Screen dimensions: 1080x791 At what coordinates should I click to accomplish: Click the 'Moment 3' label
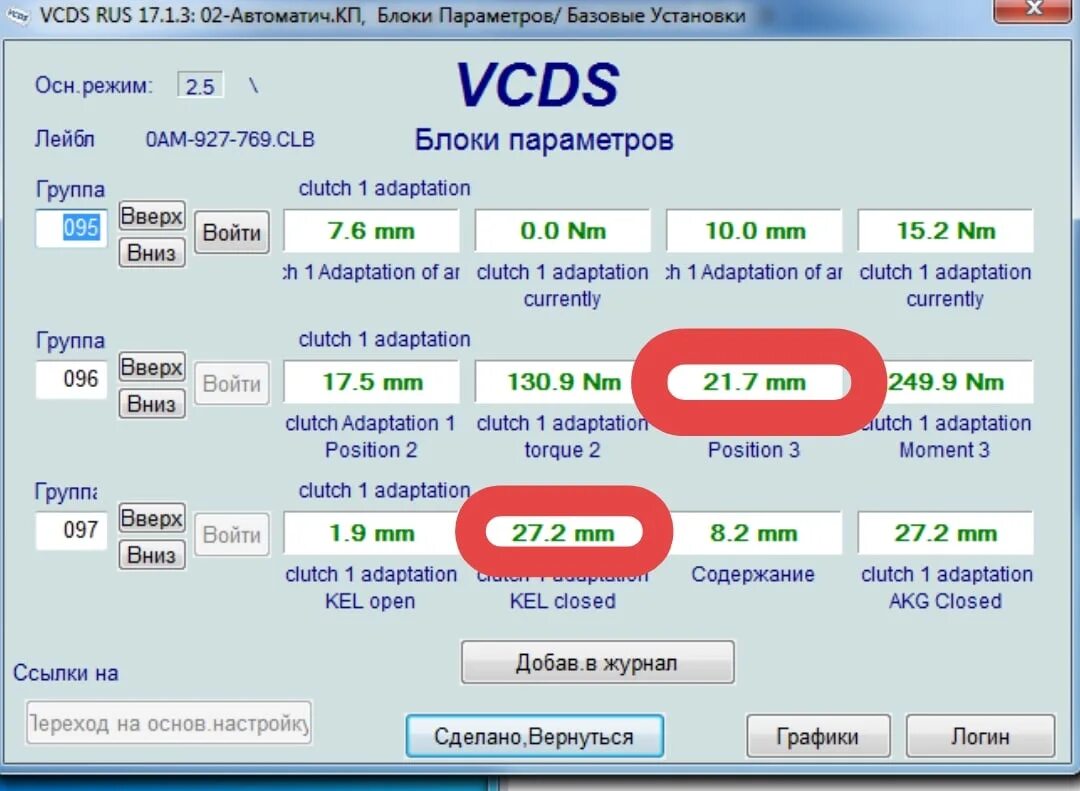click(x=944, y=451)
